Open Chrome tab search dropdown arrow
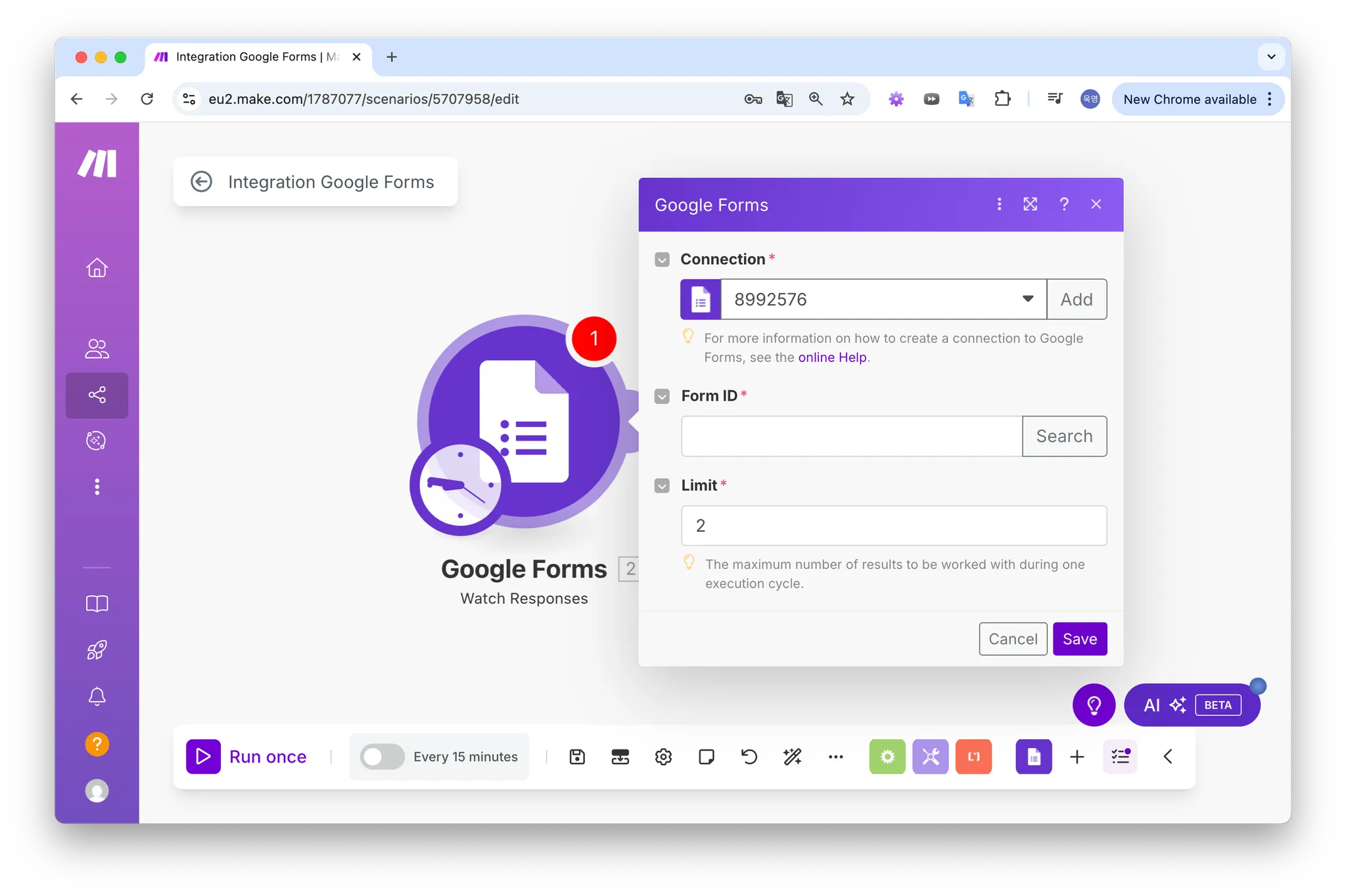The width and height of the screenshot is (1346, 896). pos(1271,56)
